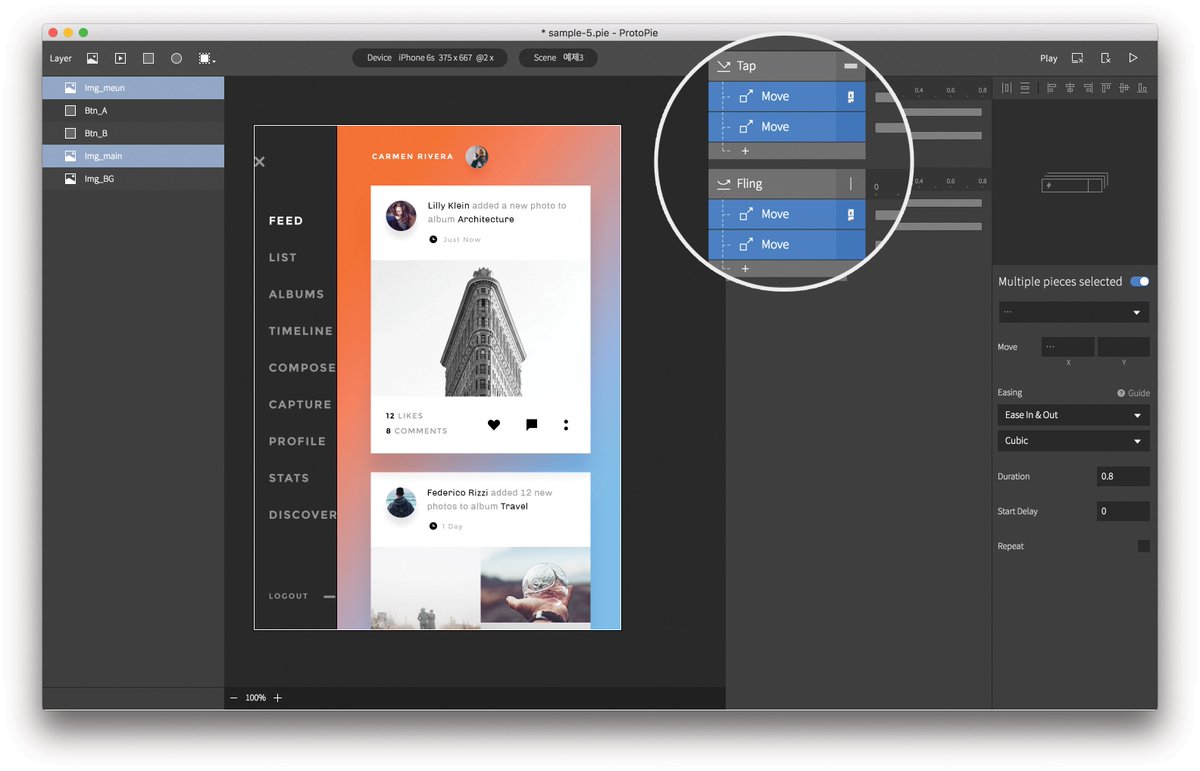Distribute selected layers vertically
Viewport: 1200px width, 771px height.
coord(1025,88)
